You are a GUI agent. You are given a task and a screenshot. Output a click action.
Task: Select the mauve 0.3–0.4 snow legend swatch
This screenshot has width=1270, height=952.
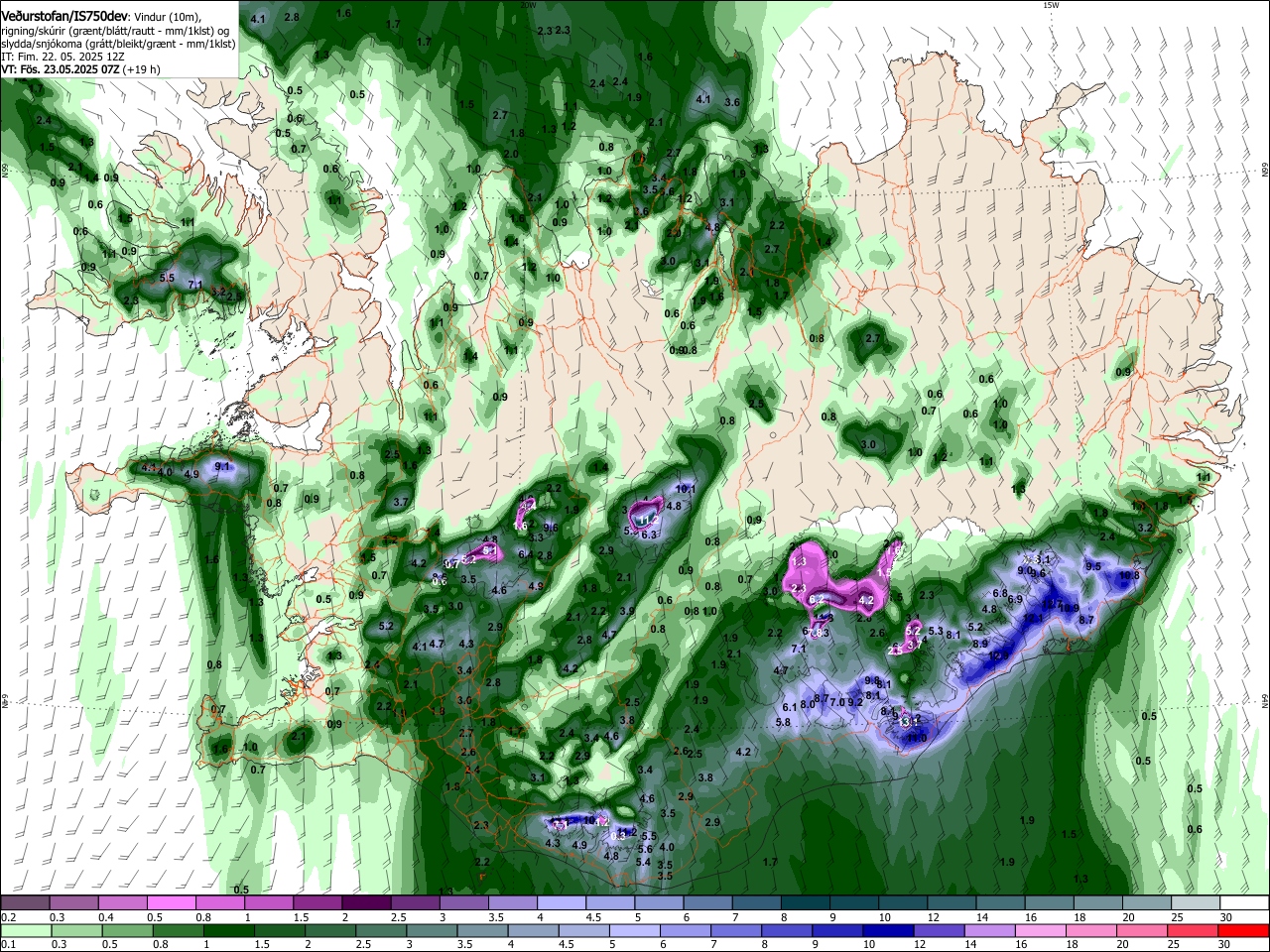(x=73, y=902)
